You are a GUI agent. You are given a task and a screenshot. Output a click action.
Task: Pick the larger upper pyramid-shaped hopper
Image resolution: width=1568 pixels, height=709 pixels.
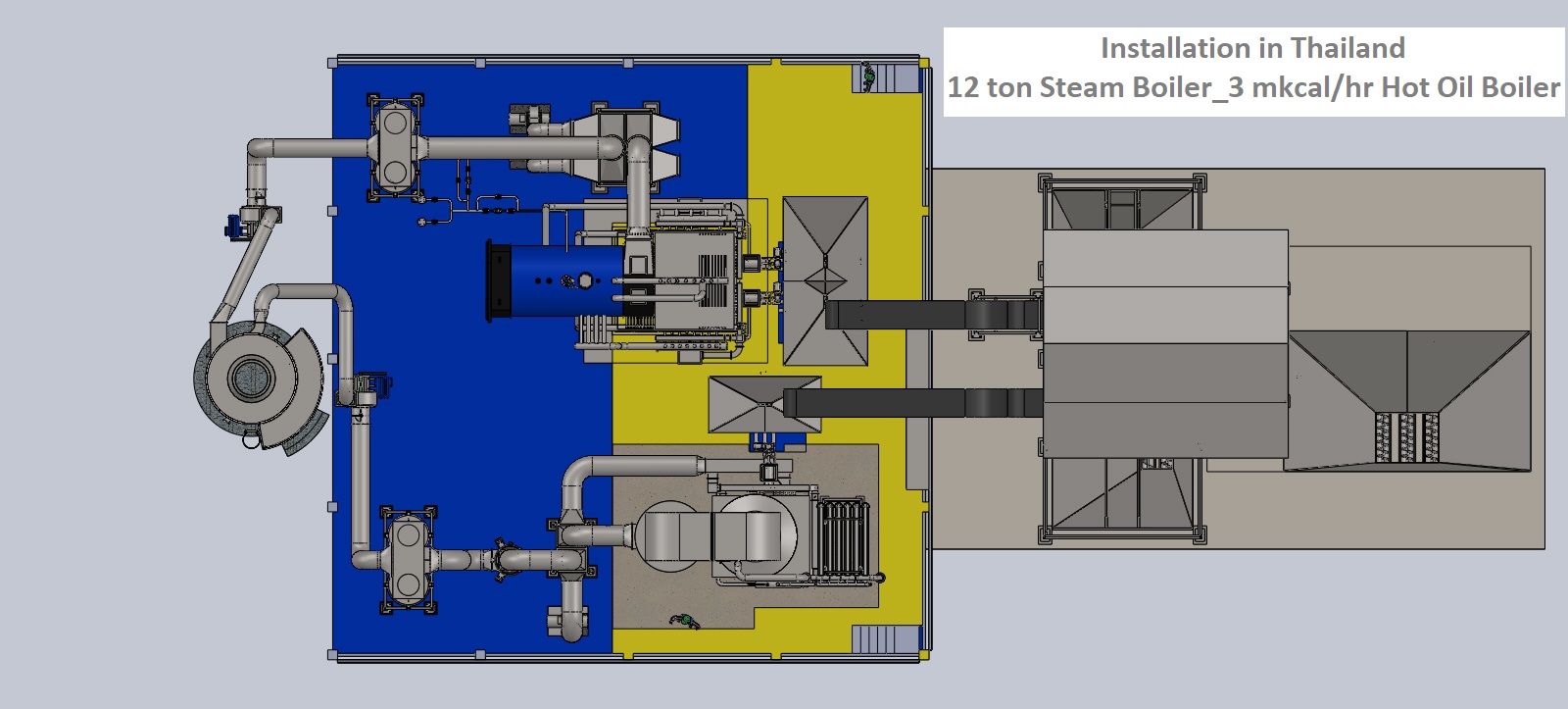click(x=824, y=281)
